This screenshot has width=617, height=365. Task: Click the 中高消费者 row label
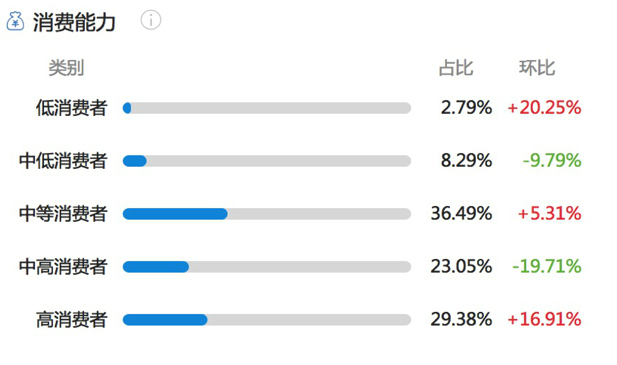coord(63,267)
